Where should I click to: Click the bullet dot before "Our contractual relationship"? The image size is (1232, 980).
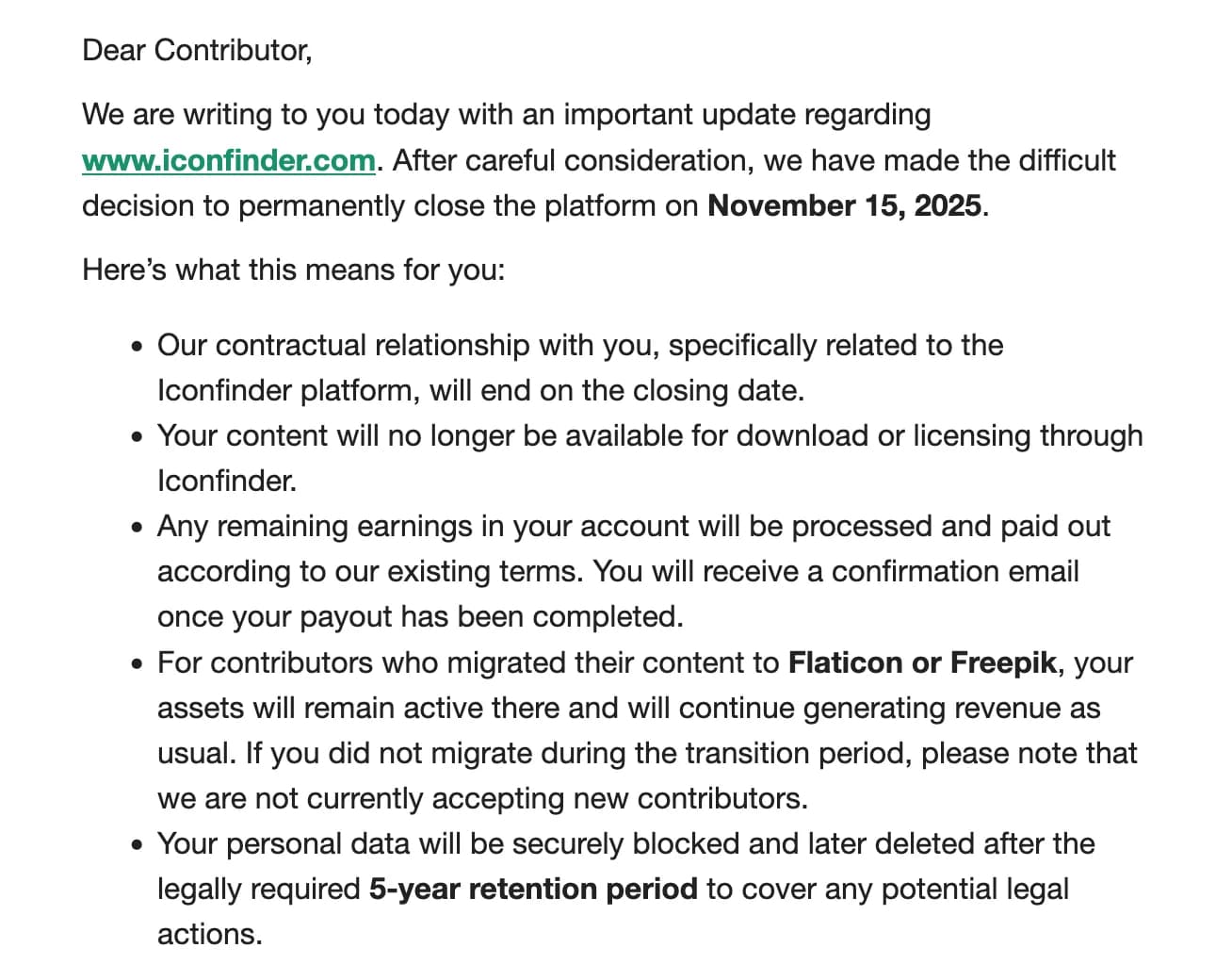click(x=138, y=347)
